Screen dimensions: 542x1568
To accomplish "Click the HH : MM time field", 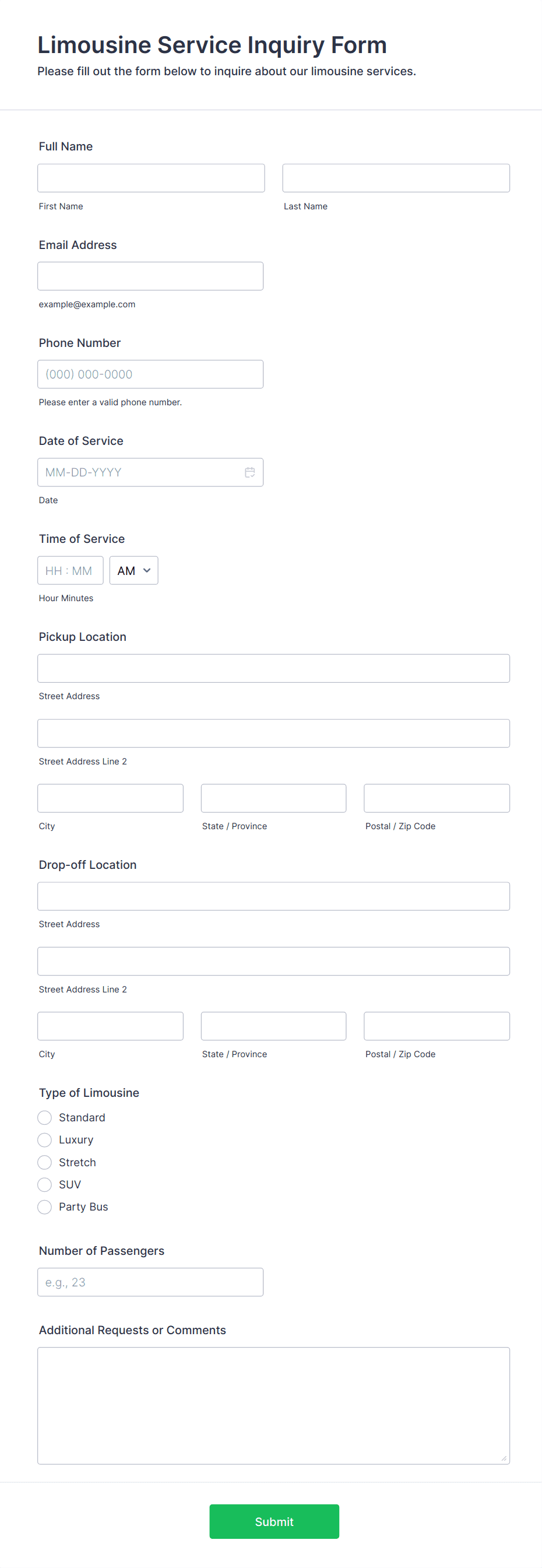I will point(71,570).
